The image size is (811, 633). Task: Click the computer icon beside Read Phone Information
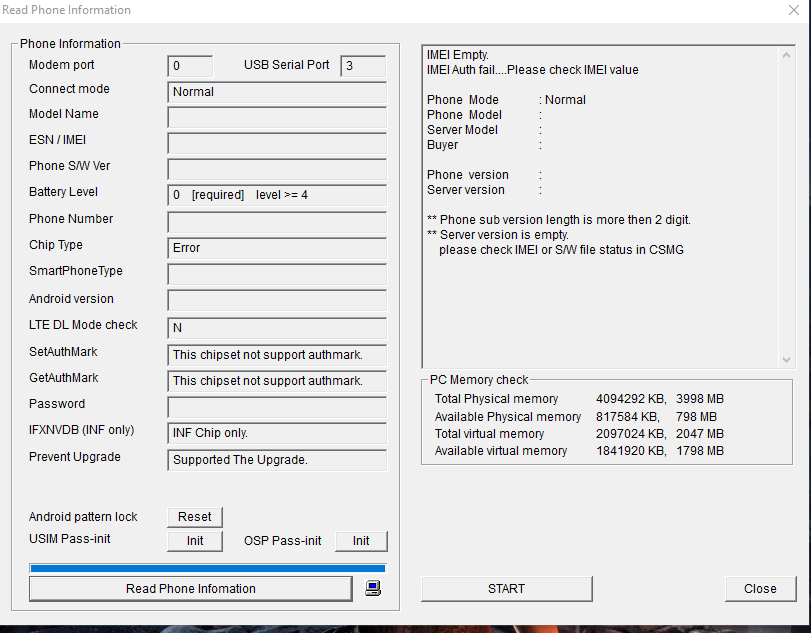pos(373,588)
